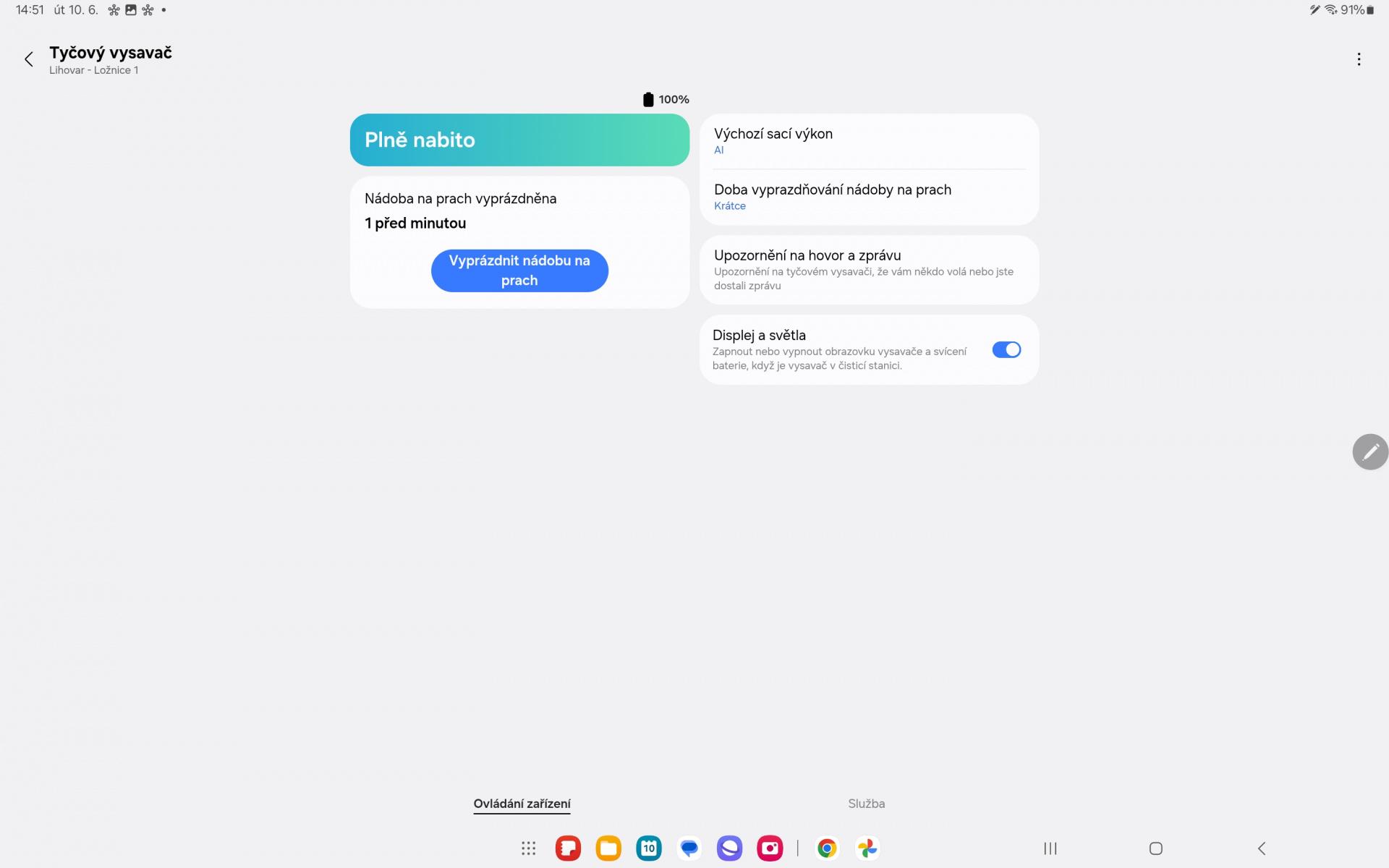Change Doba vyprazdňování nádoby na prach
Screen dimensions: 1389x868
870,197
